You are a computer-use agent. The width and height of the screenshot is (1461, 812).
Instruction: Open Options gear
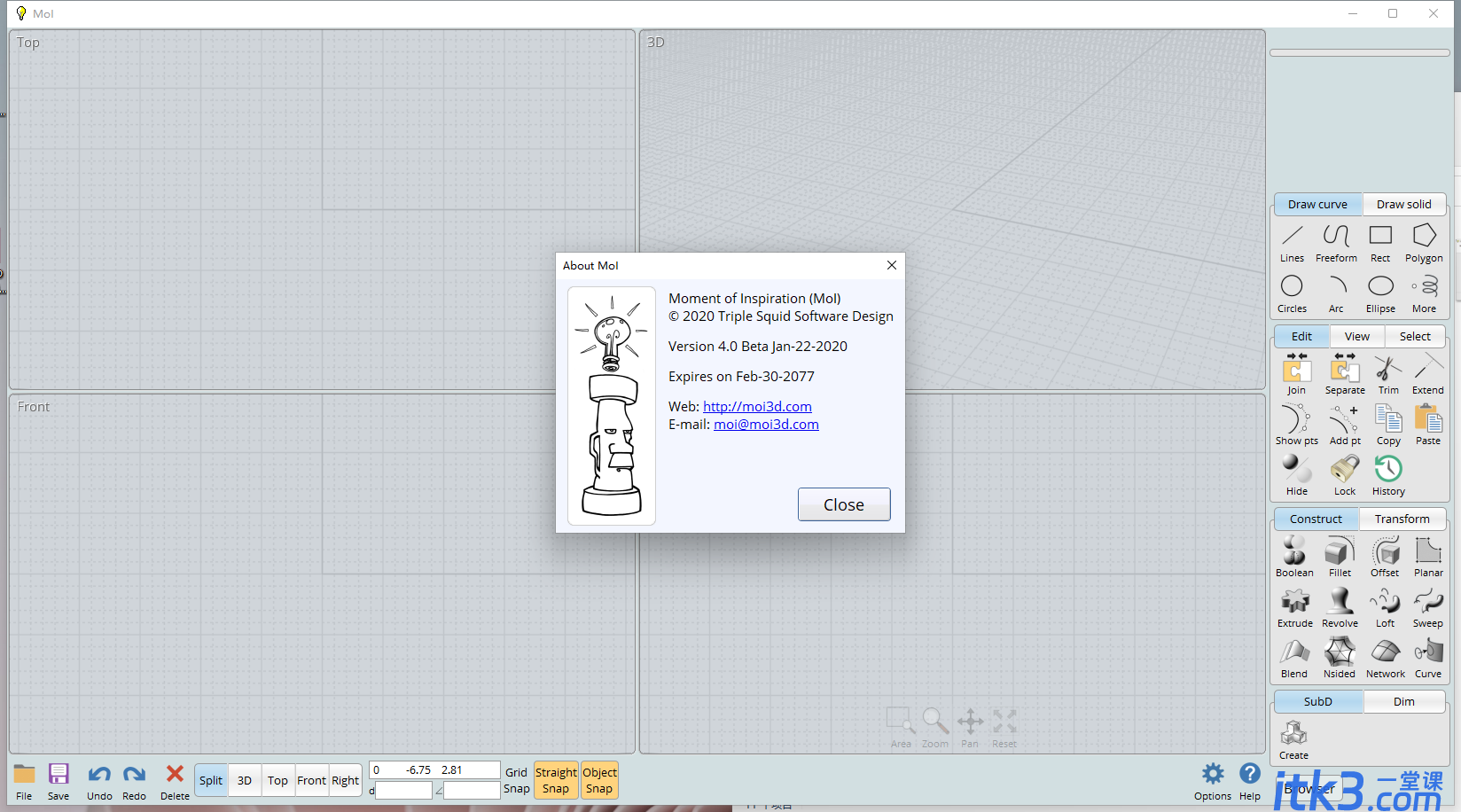point(1213,781)
